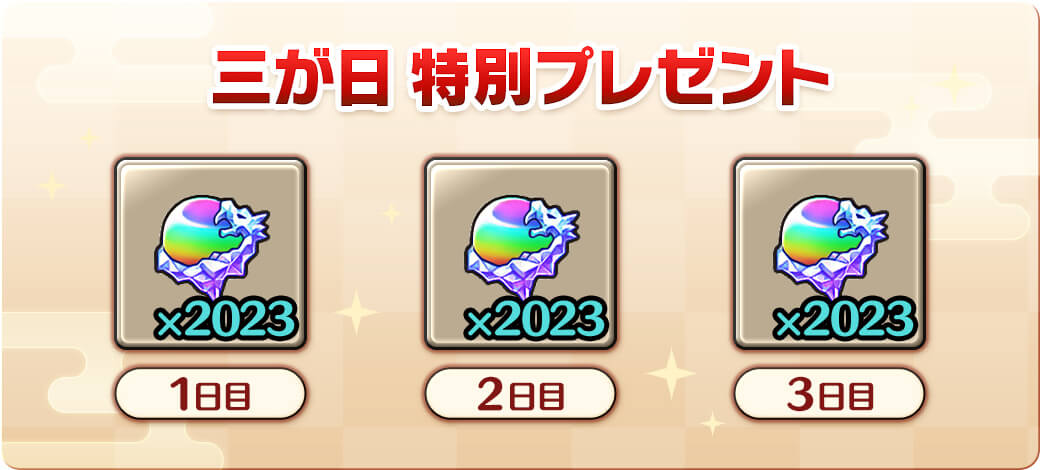Tap the purple crystal base of day 1 orb
Screen dimensions: 1040x470
(211, 272)
